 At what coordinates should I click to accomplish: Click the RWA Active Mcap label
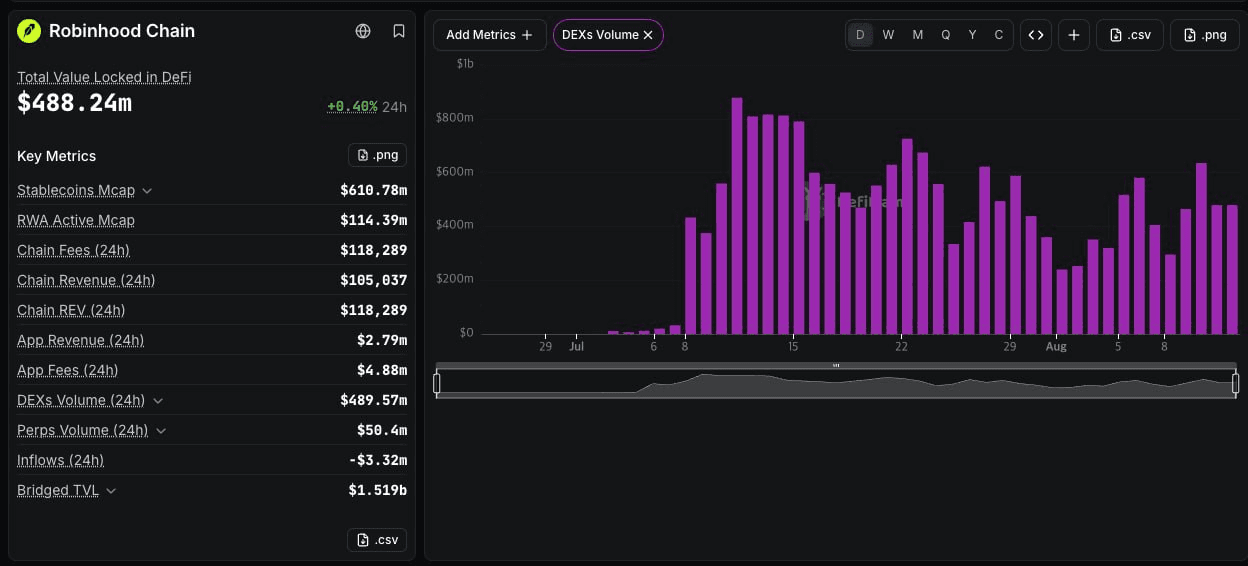coord(76,220)
